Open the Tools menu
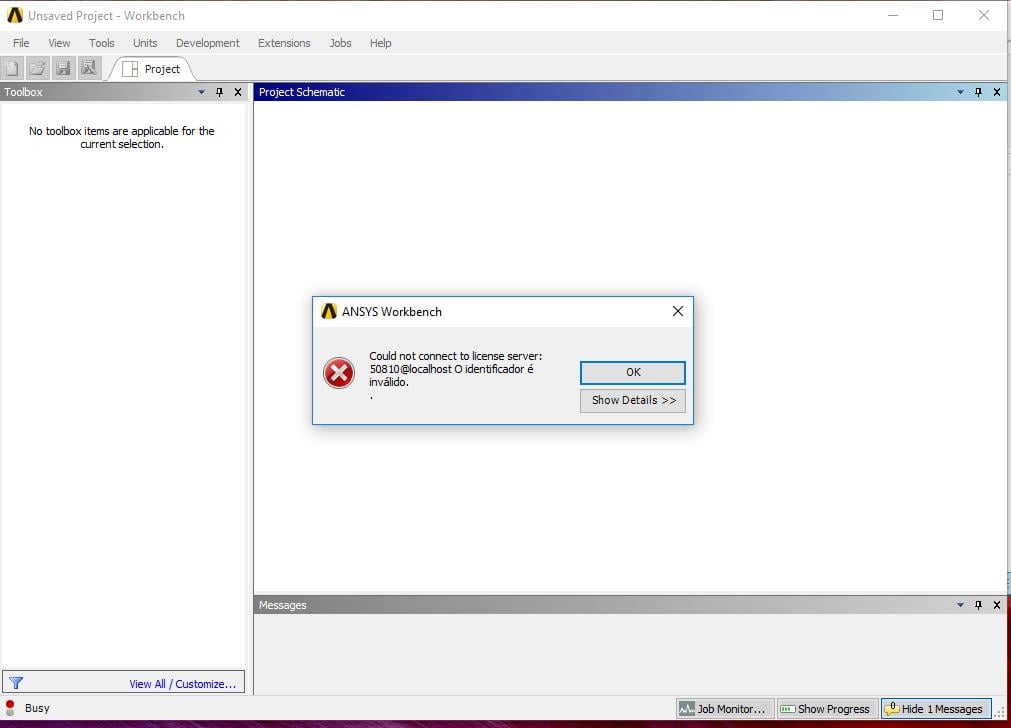 pos(102,43)
